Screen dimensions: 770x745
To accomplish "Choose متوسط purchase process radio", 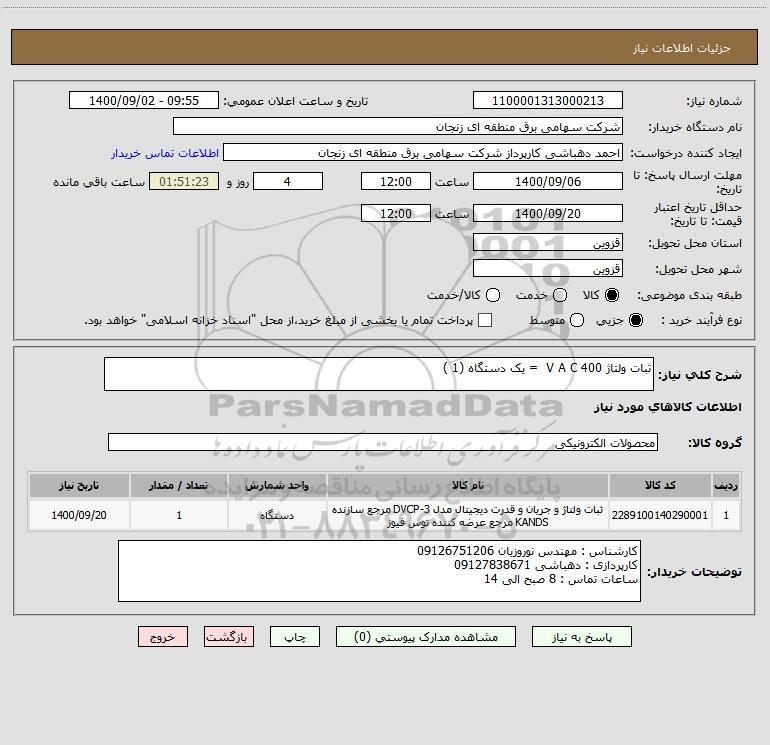I will coord(577,321).
